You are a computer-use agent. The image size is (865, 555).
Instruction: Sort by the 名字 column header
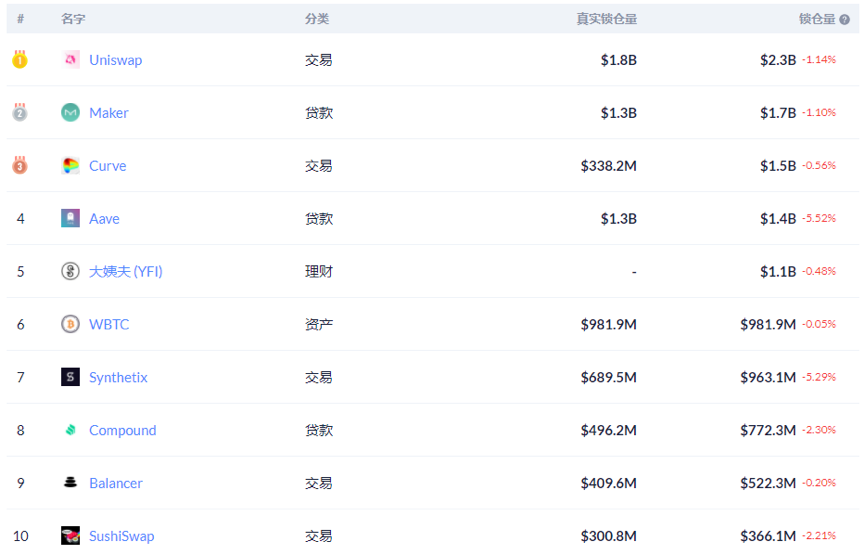point(73,19)
